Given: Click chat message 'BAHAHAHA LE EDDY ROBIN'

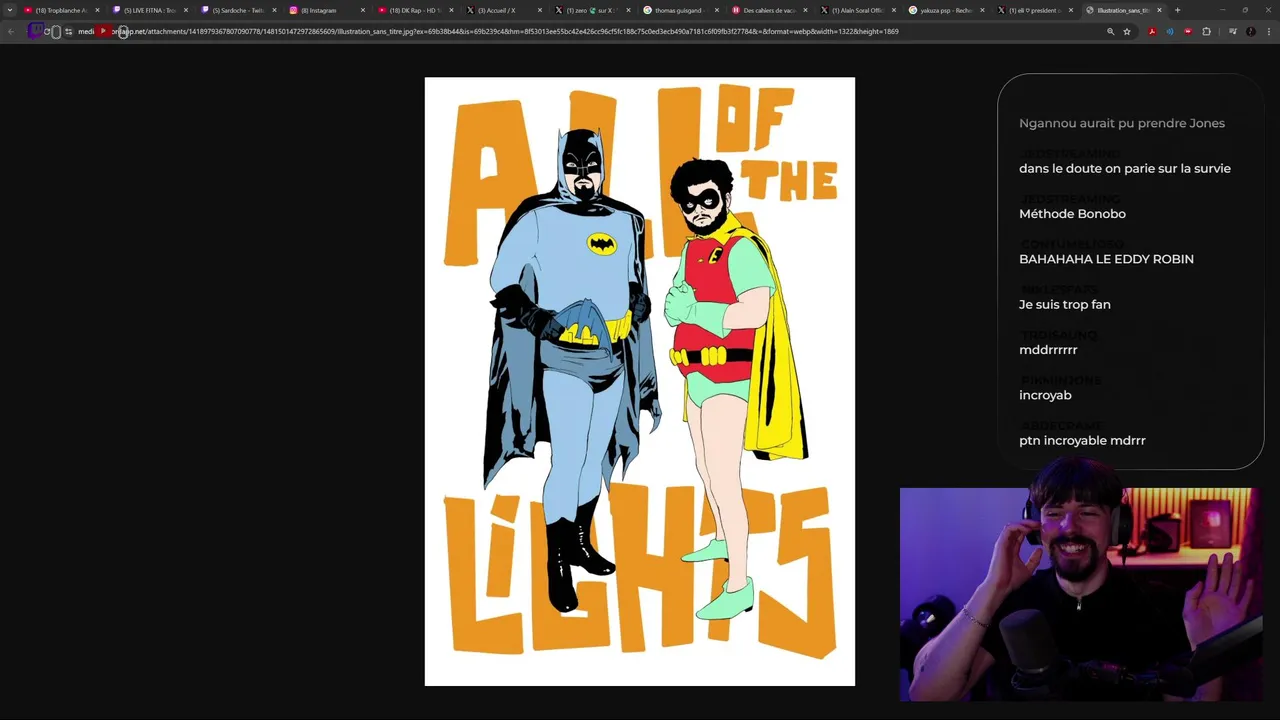Looking at the screenshot, I should click(1106, 259).
